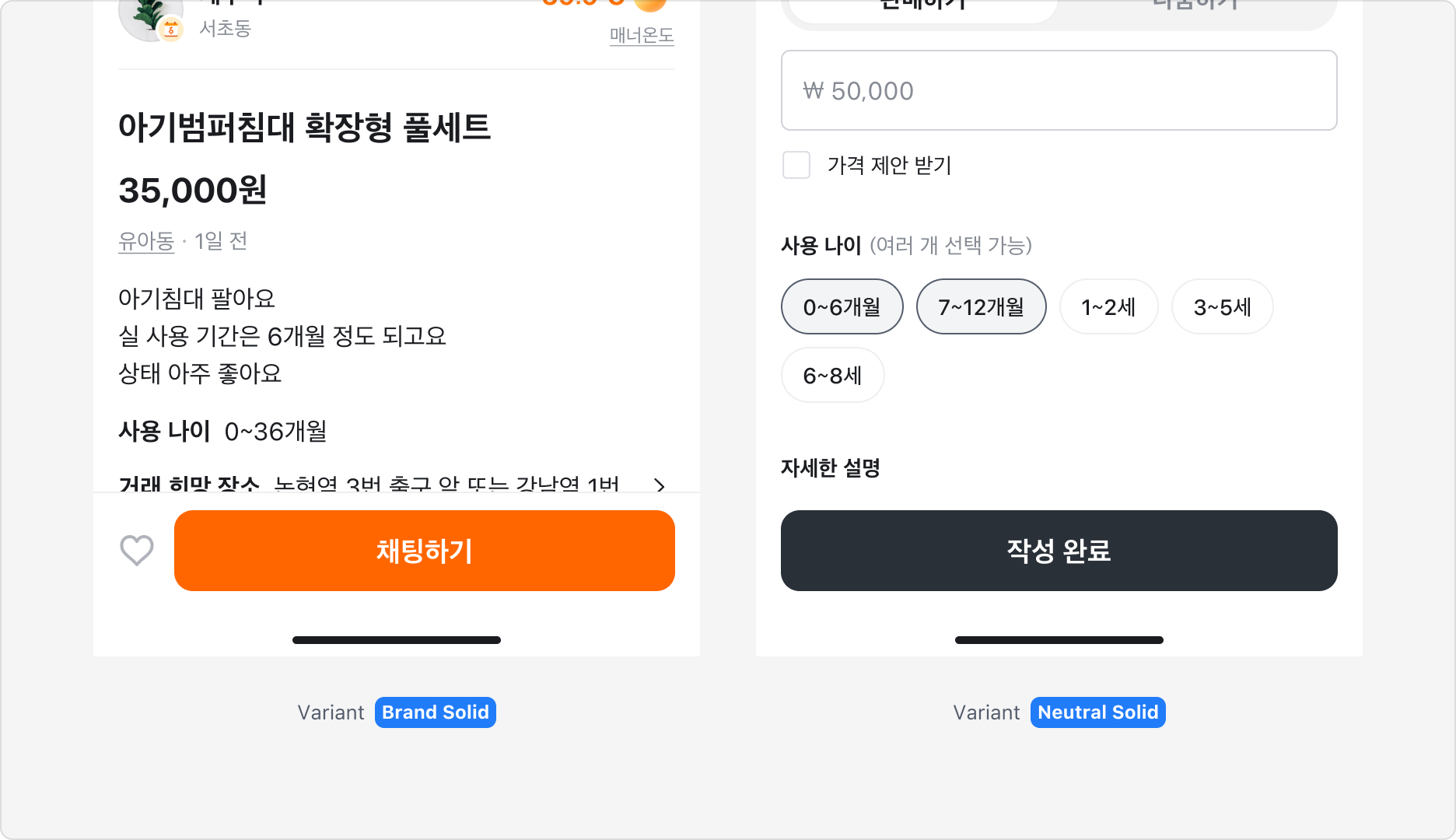
Task: Click the orange temperature emoji icon
Action: pos(651,6)
